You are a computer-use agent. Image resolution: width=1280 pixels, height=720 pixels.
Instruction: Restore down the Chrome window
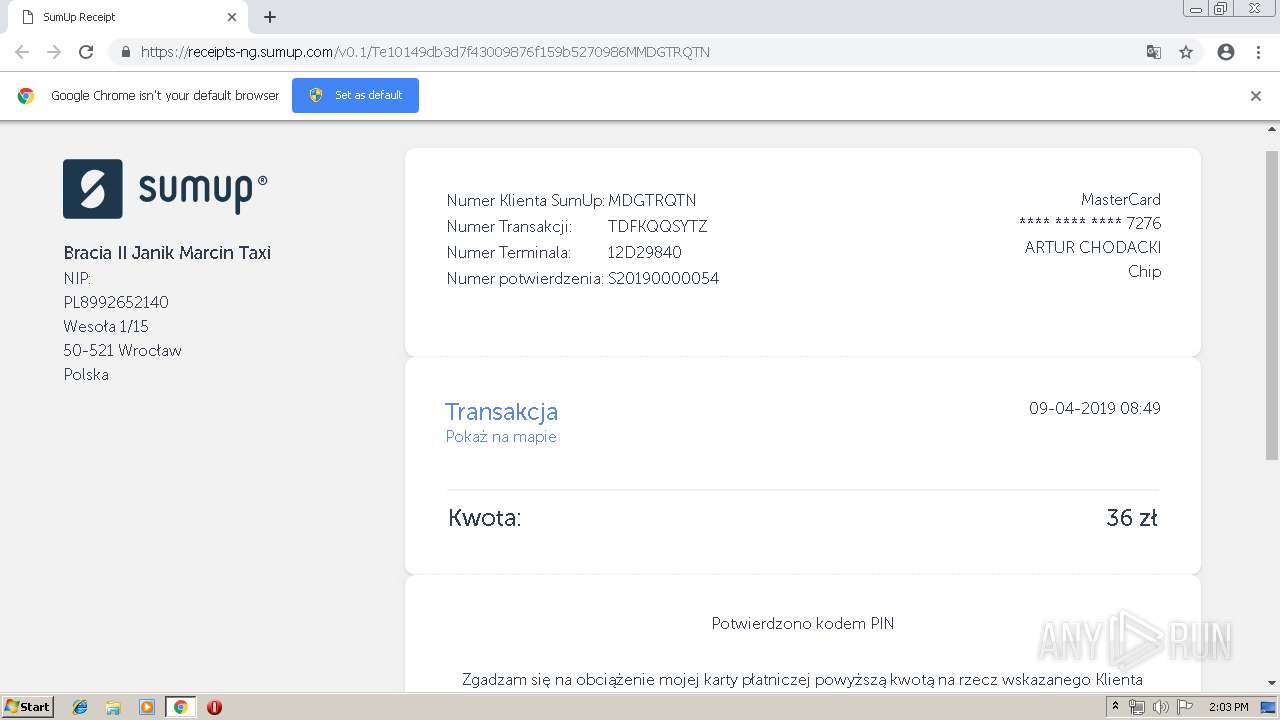pos(1221,9)
